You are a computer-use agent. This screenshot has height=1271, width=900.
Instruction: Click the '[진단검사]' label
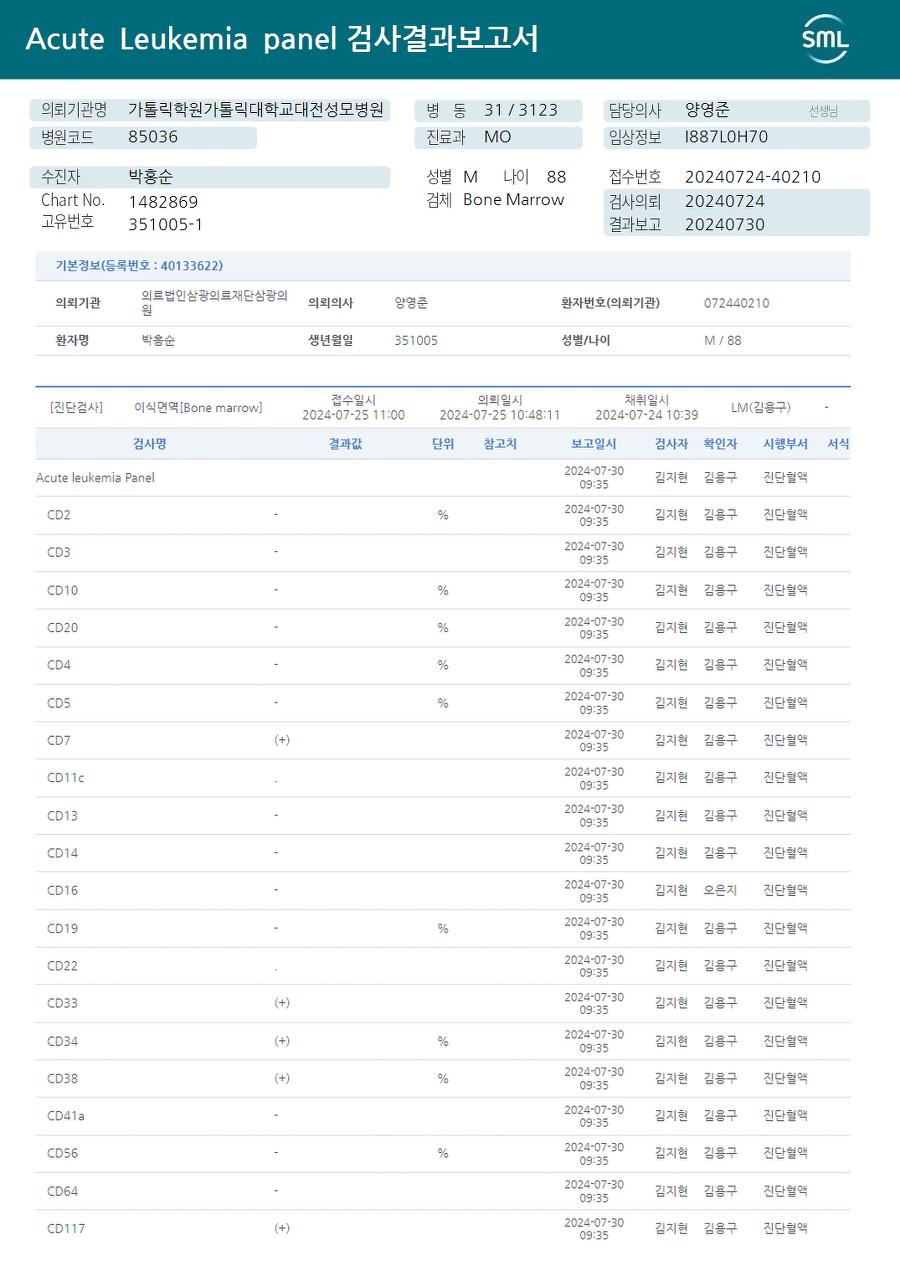(76, 408)
